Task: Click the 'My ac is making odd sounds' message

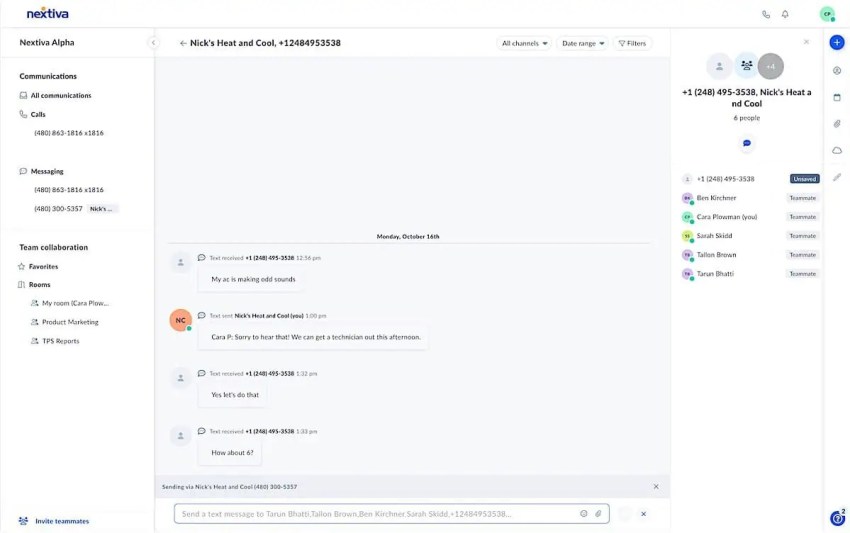Action: 253,279
